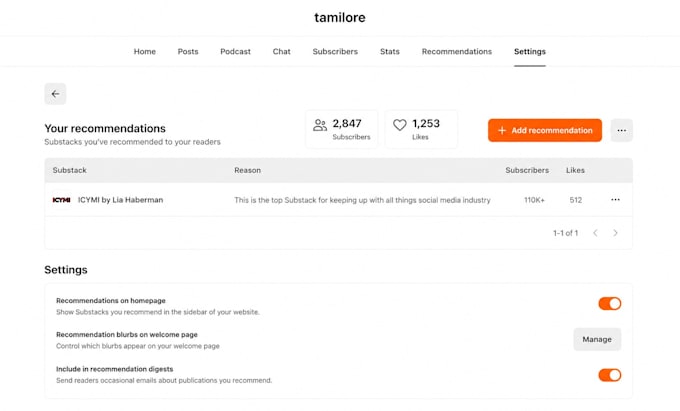Go to the Podcast tab
This screenshot has height=411, width=680.
pyautogui.click(x=235, y=52)
